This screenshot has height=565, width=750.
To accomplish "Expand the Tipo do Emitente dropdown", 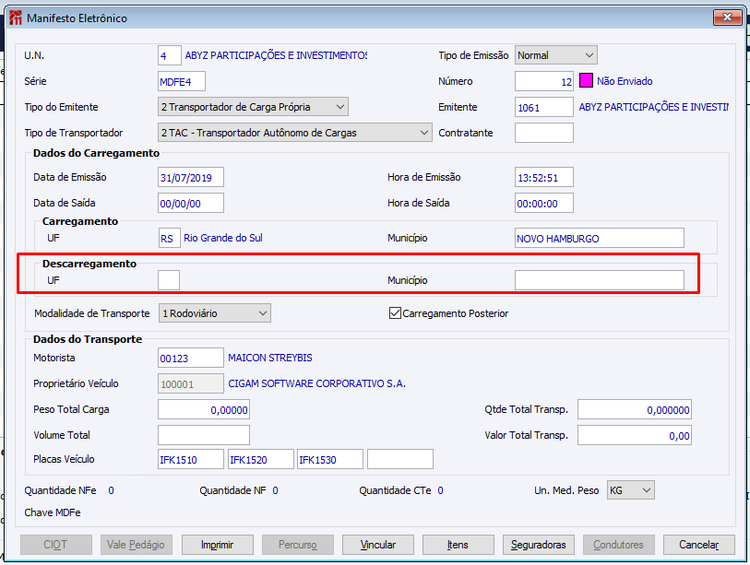I will (x=340, y=107).
